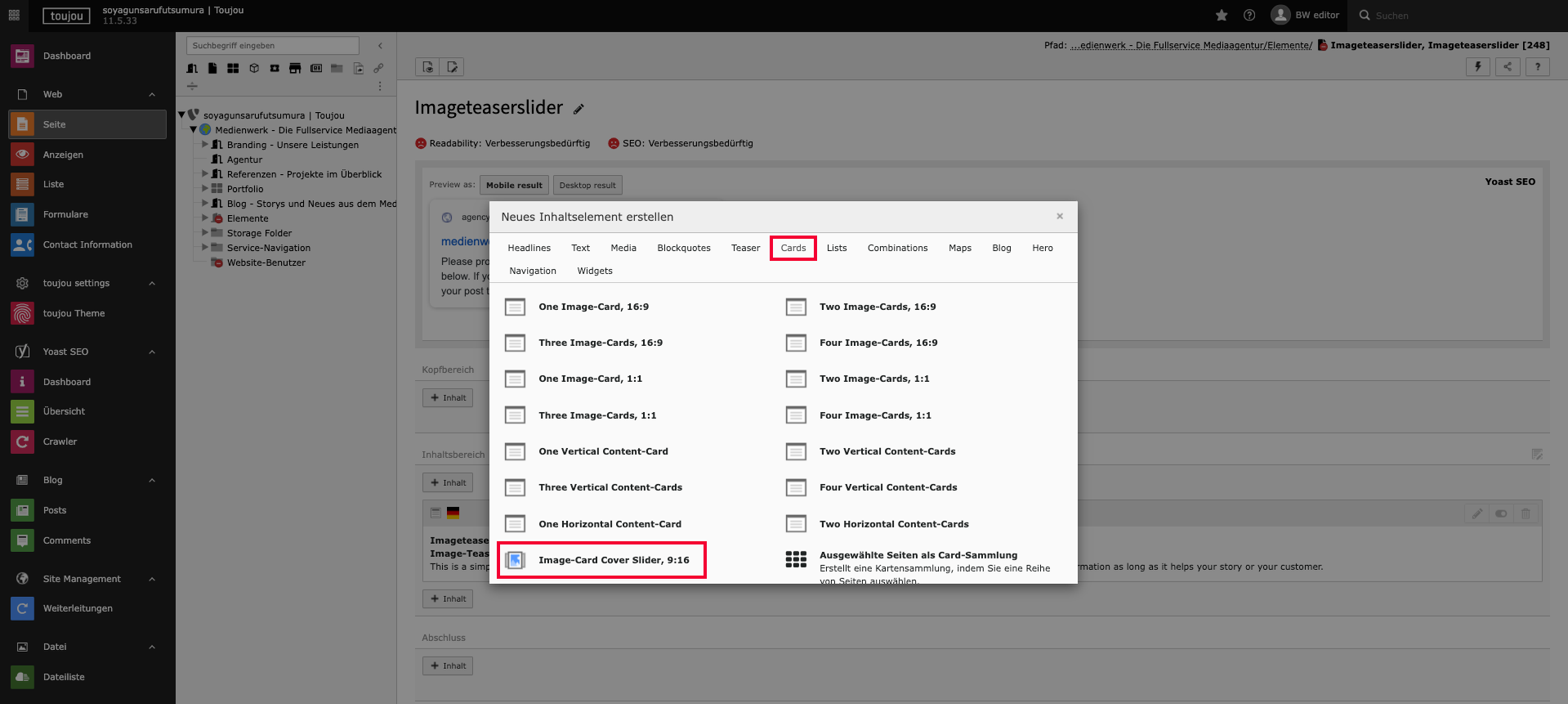Open the help question mark icon in top bar
The image size is (1568, 704).
(1249, 16)
